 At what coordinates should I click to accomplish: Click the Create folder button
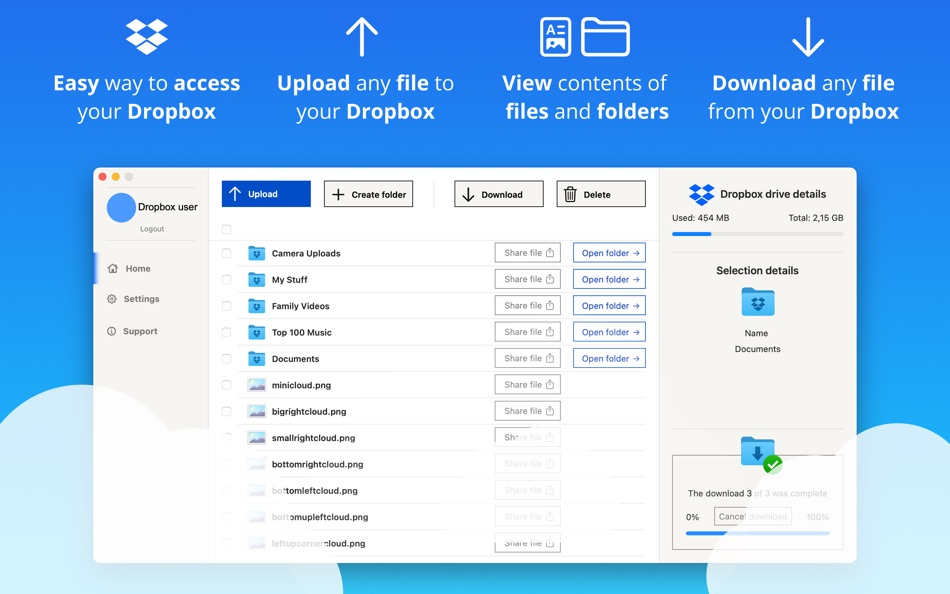pyautogui.click(x=368, y=194)
